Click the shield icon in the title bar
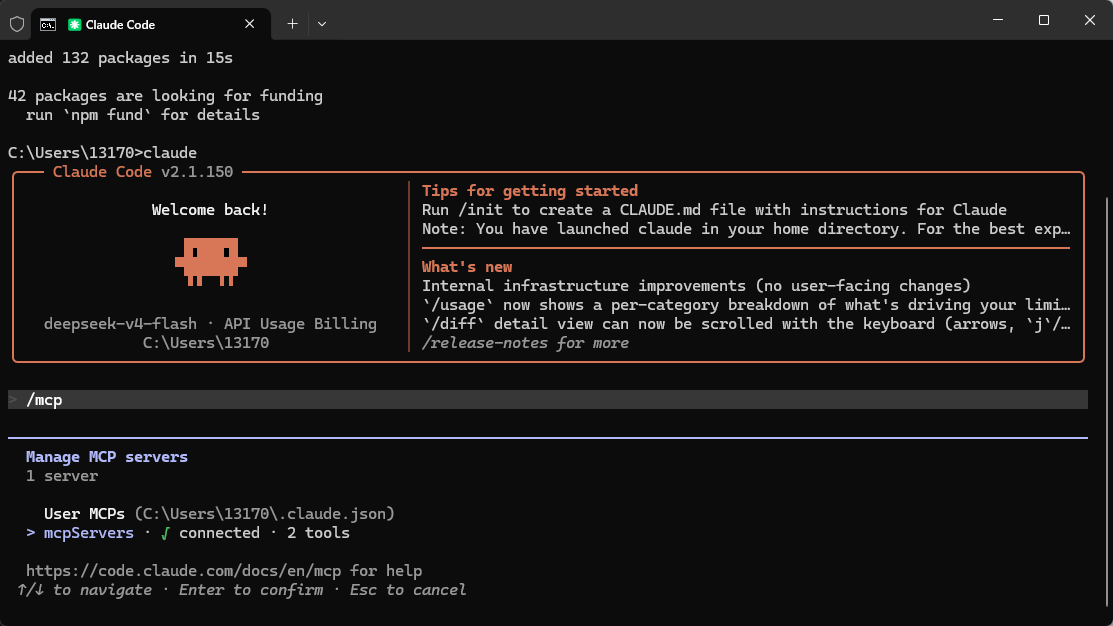This screenshot has width=1113, height=626. tap(17, 24)
